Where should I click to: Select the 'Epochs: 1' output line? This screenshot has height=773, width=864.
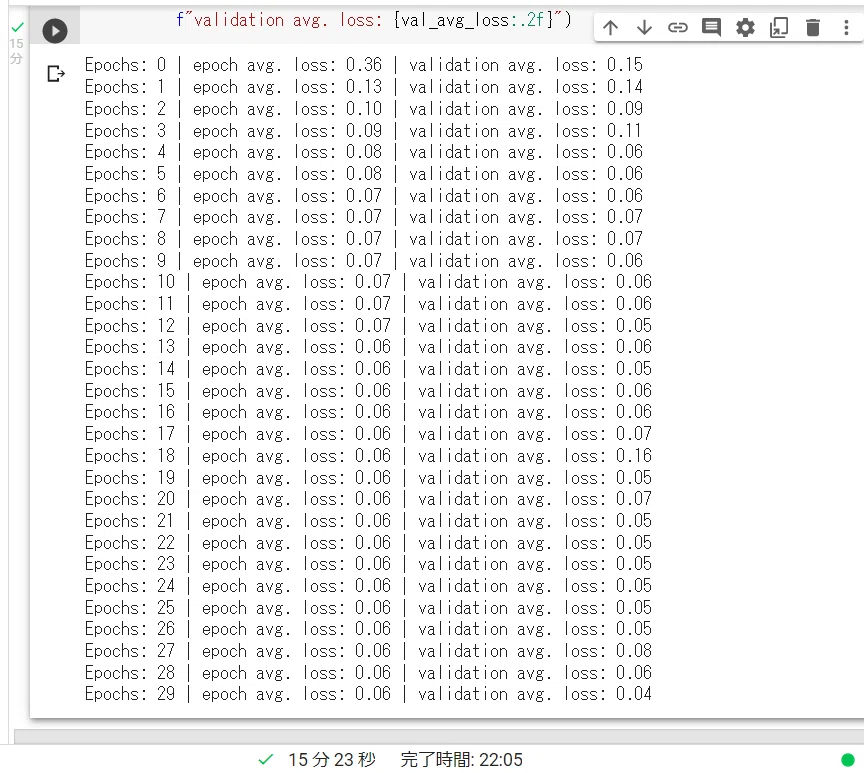[x=364, y=87]
